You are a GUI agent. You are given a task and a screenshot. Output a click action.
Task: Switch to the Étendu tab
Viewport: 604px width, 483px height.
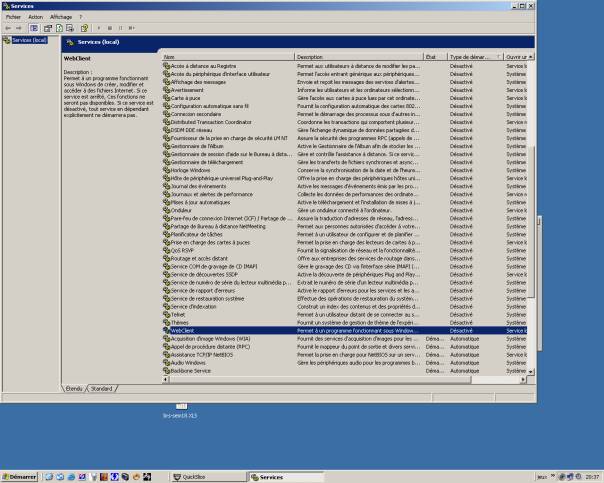pyautogui.click(x=74, y=389)
